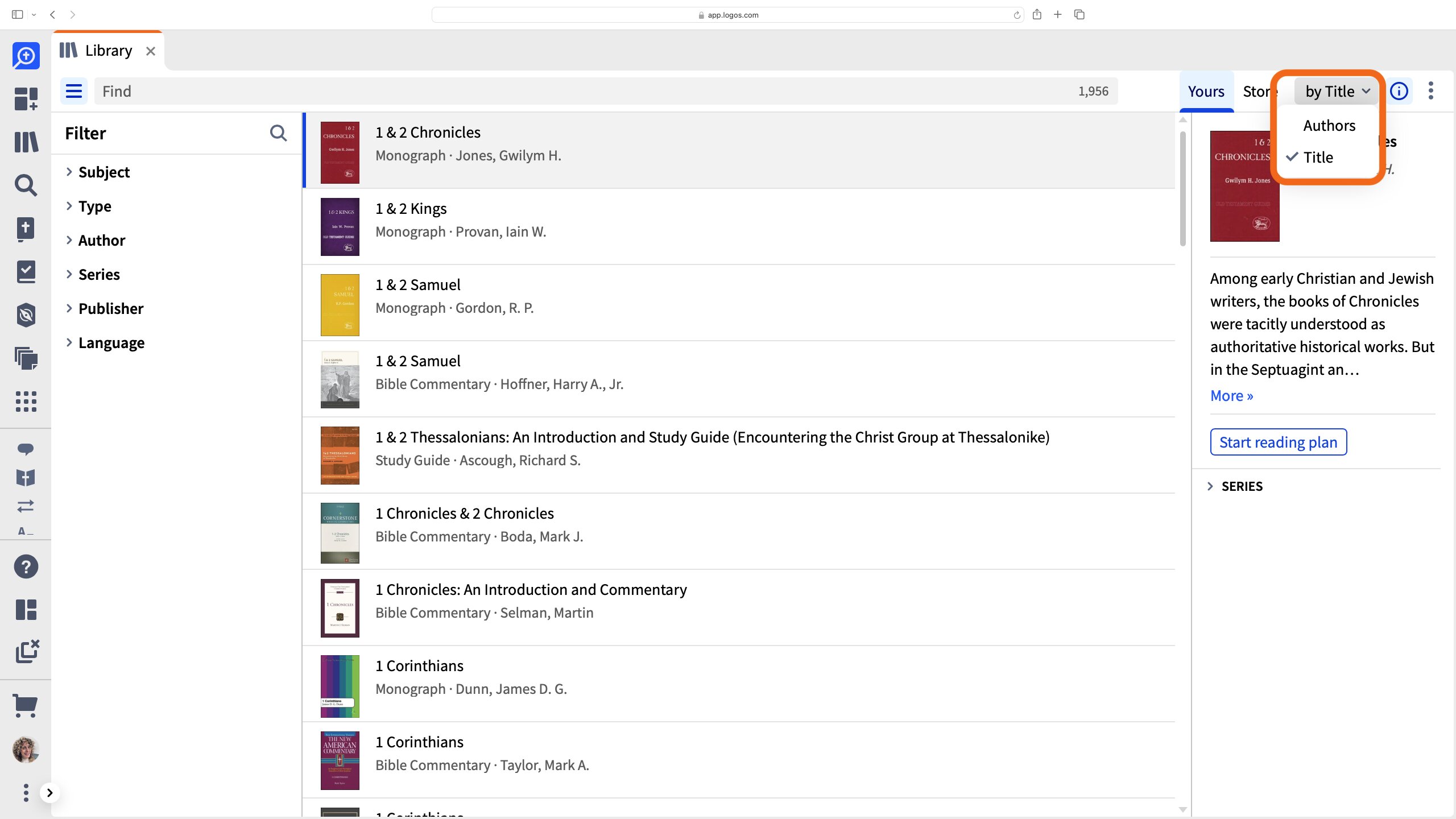The width and height of the screenshot is (1456, 819).
Task: Open the shield guides icon
Action: (x=26, y=315)
